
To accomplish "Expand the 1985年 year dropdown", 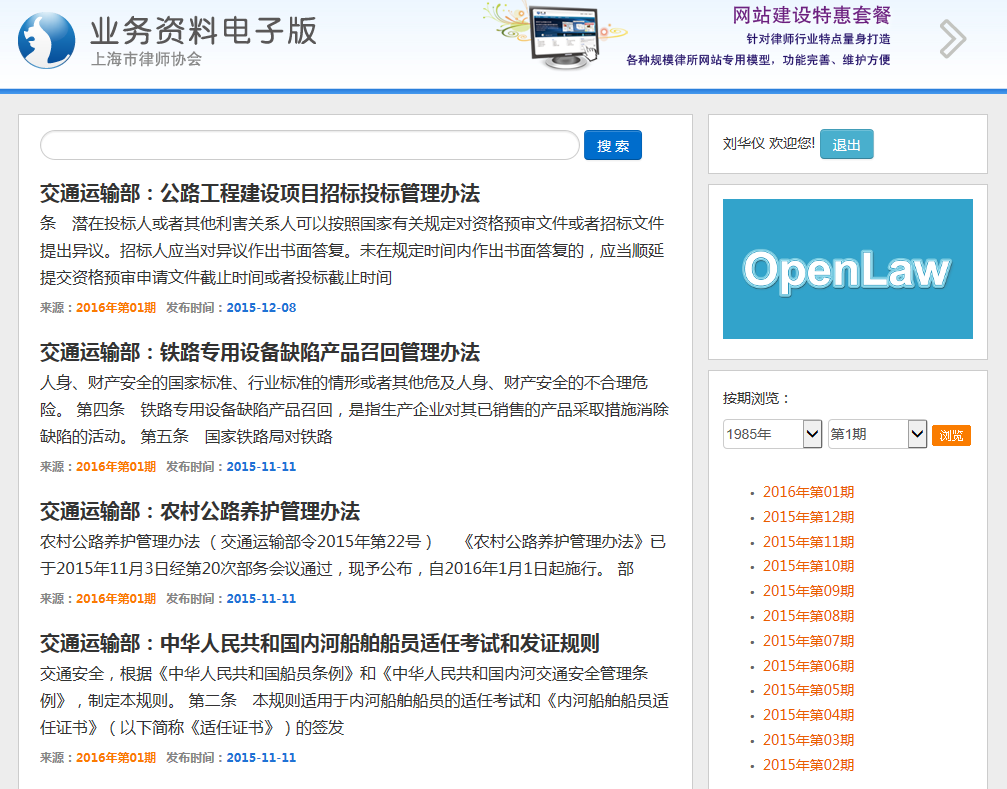I will click(x=772, y=434).
